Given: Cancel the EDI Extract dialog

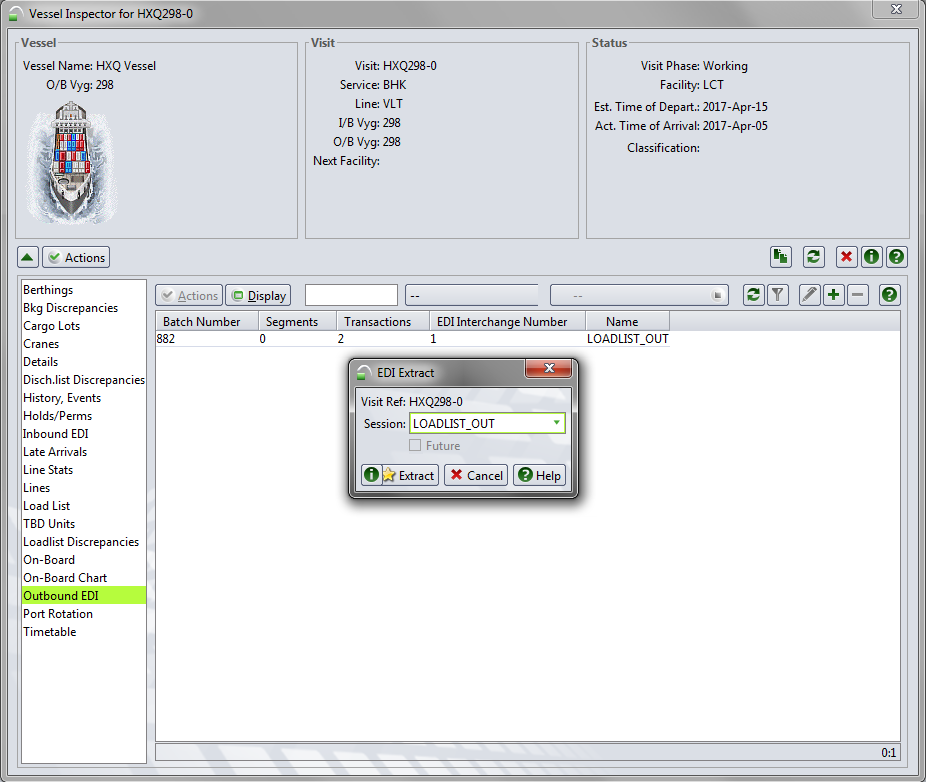Looking at the screenshot, I should pos(476,475).
